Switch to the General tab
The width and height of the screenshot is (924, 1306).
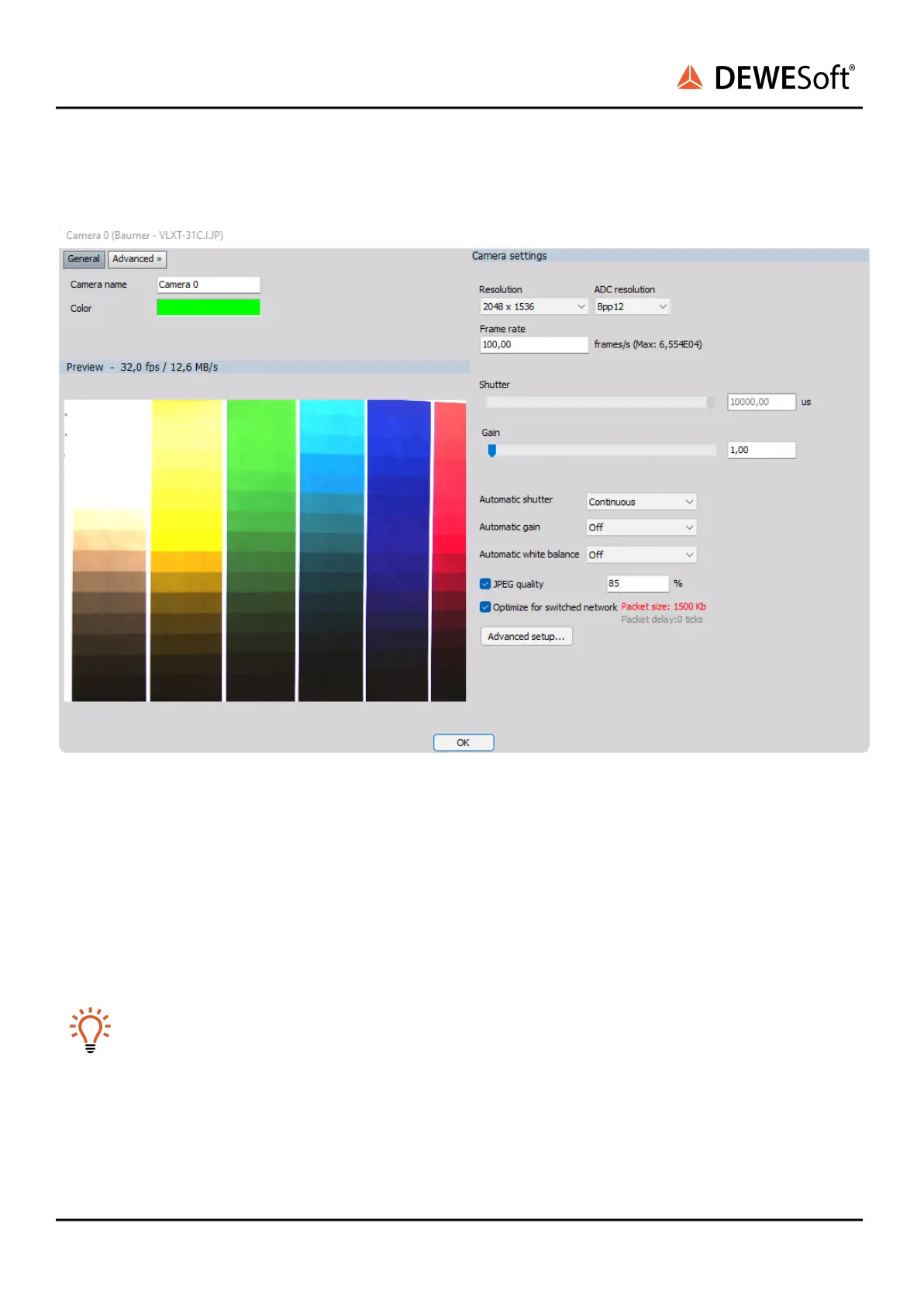click(x=83, y=259)
